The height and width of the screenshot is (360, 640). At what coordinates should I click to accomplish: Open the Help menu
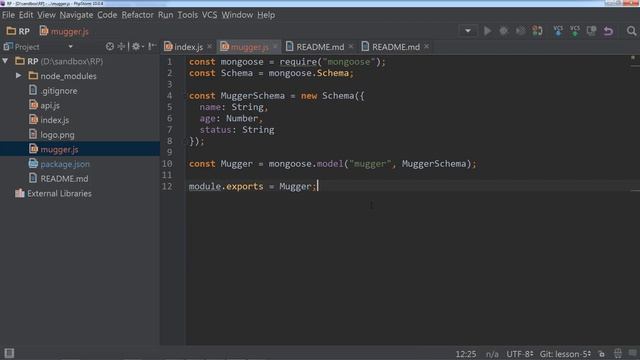[x=266, y=15]
